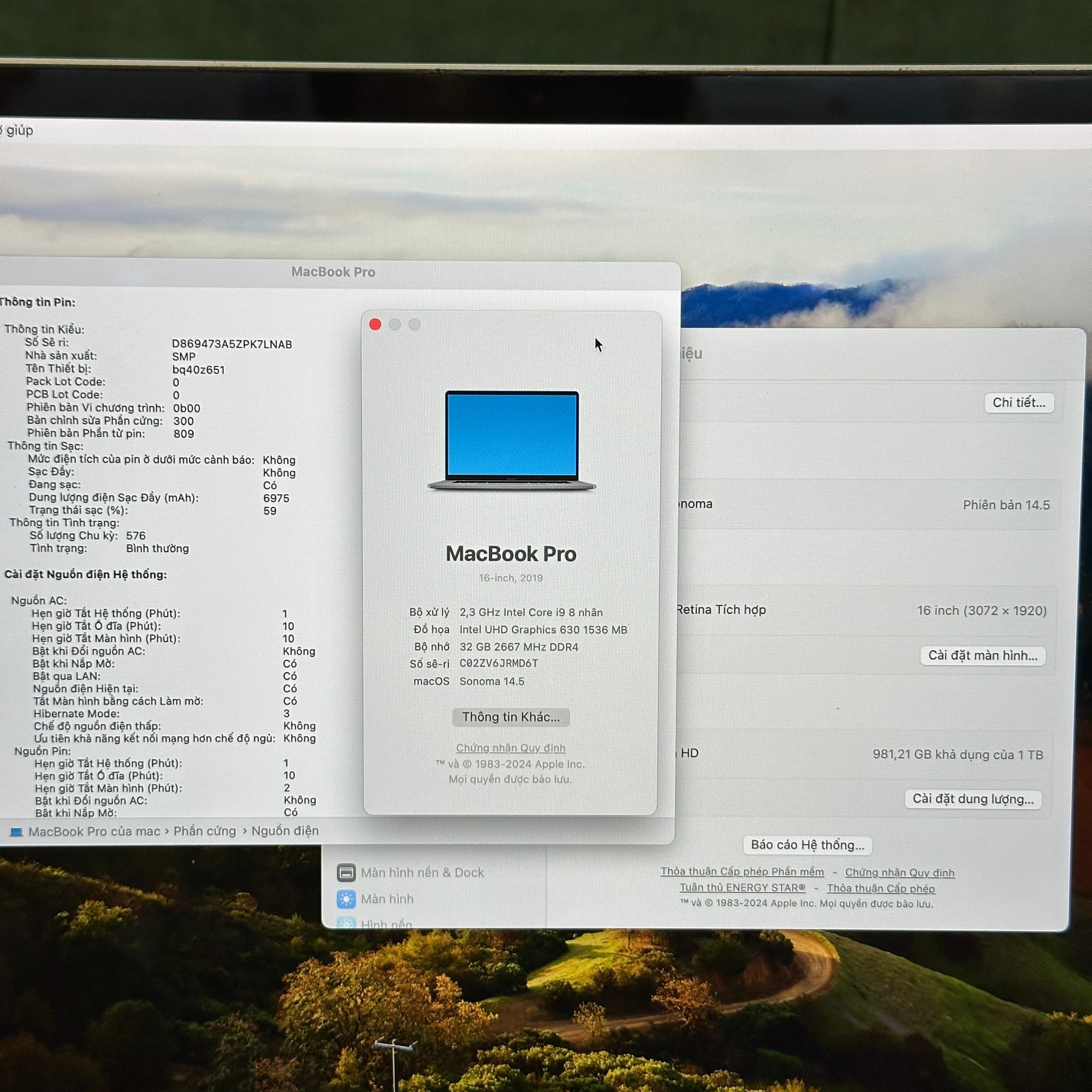
Task: Click the 16-inch, 2019 model text
Action: pyautogui.click(x=510, y=578)
